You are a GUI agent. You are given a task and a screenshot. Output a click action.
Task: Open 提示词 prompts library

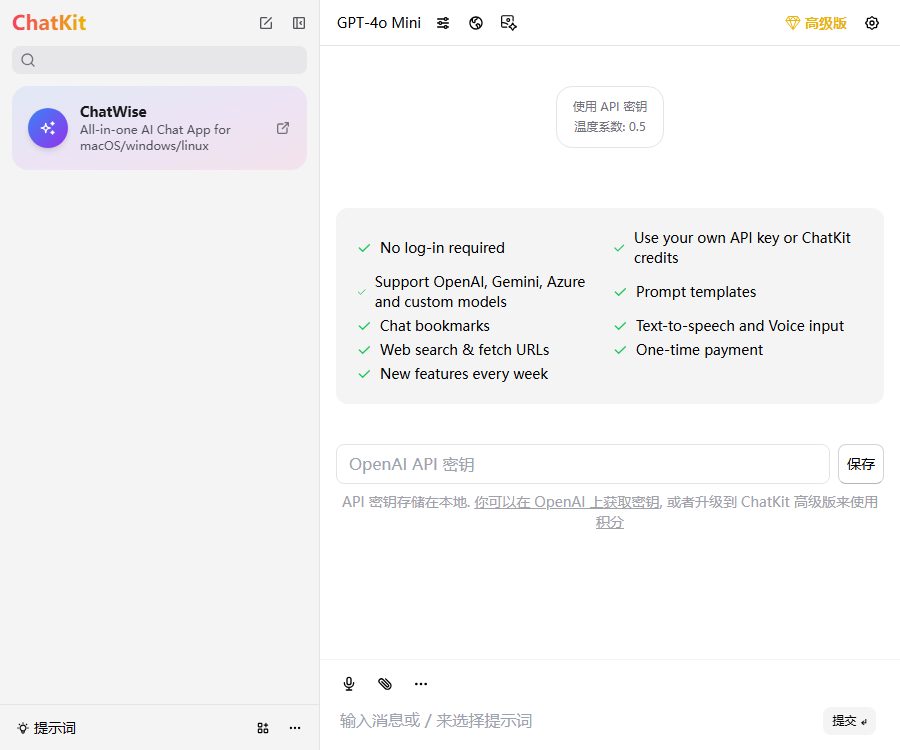click(46, 728)
